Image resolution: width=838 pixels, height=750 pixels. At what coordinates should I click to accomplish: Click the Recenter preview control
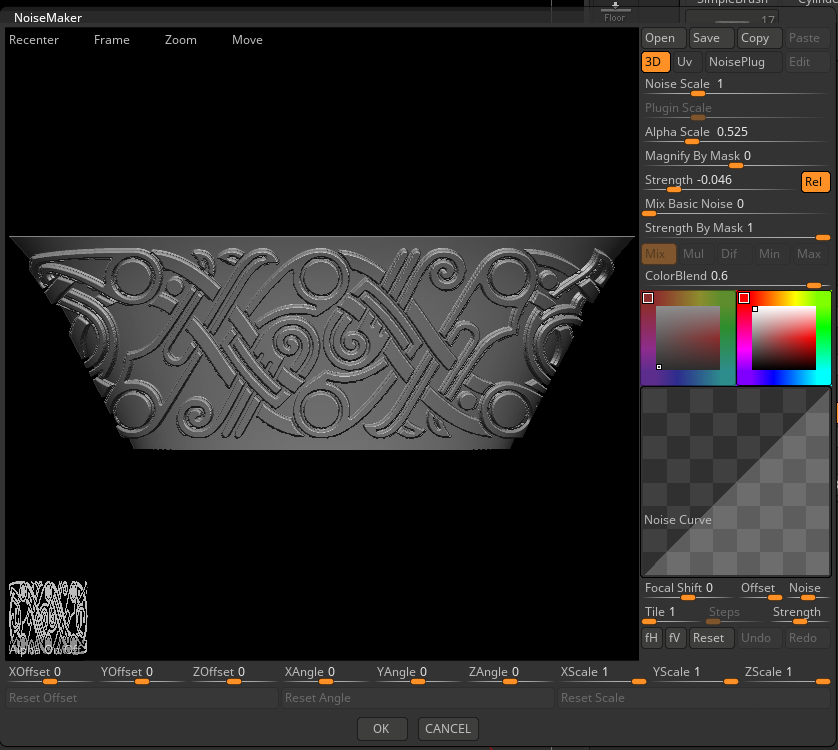click(34, 40)
